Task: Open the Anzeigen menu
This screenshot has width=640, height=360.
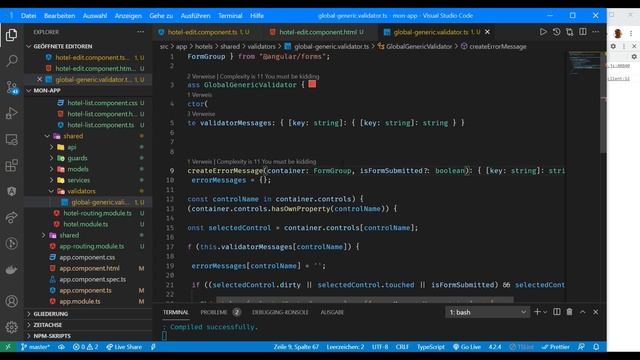Action: pos(128,16)
